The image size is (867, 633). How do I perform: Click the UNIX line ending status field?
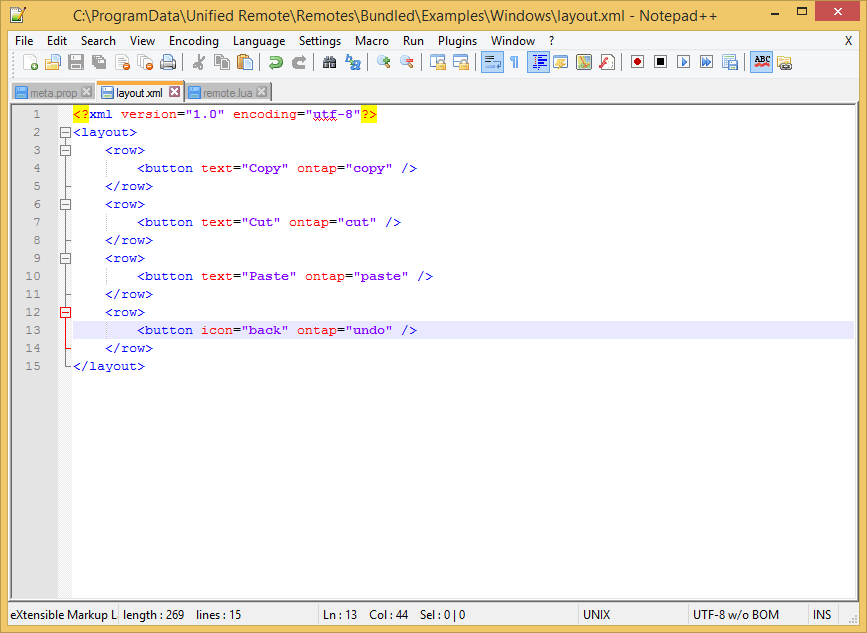coord(633,615)
